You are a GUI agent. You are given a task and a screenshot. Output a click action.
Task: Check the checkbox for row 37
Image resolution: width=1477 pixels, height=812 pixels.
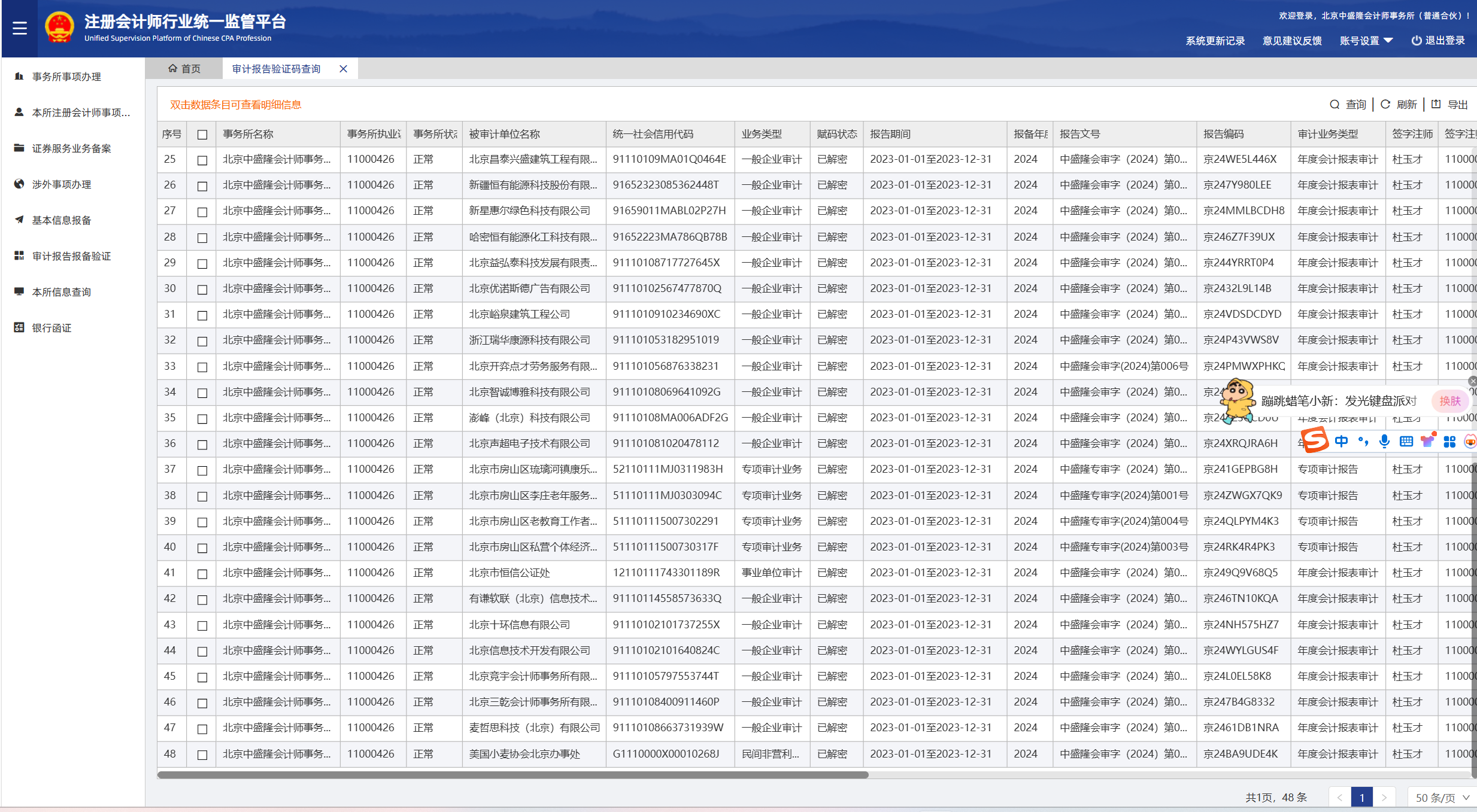tap(202, 470)
